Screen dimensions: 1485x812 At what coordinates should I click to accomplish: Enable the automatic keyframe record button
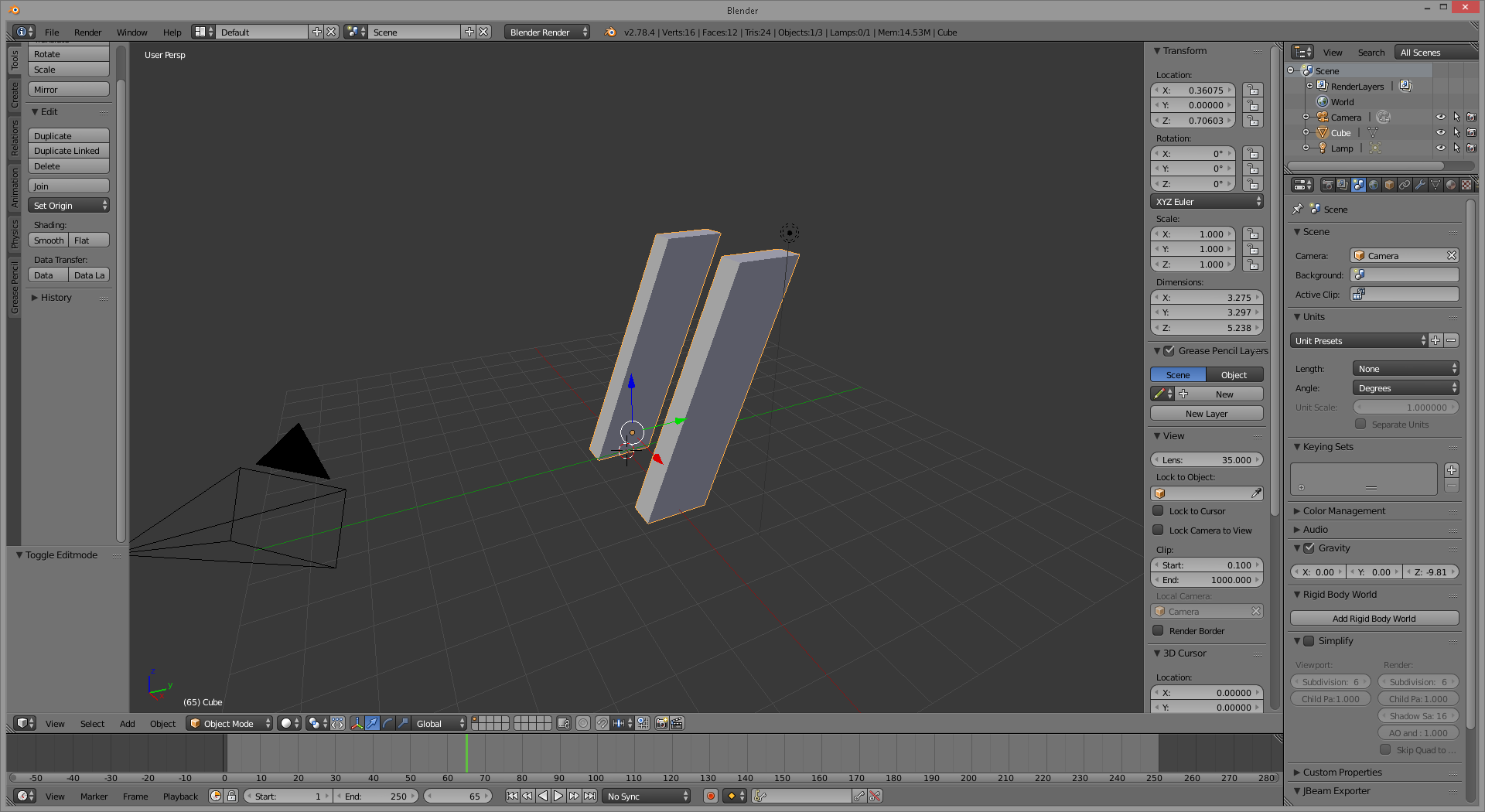coord(710,796)
